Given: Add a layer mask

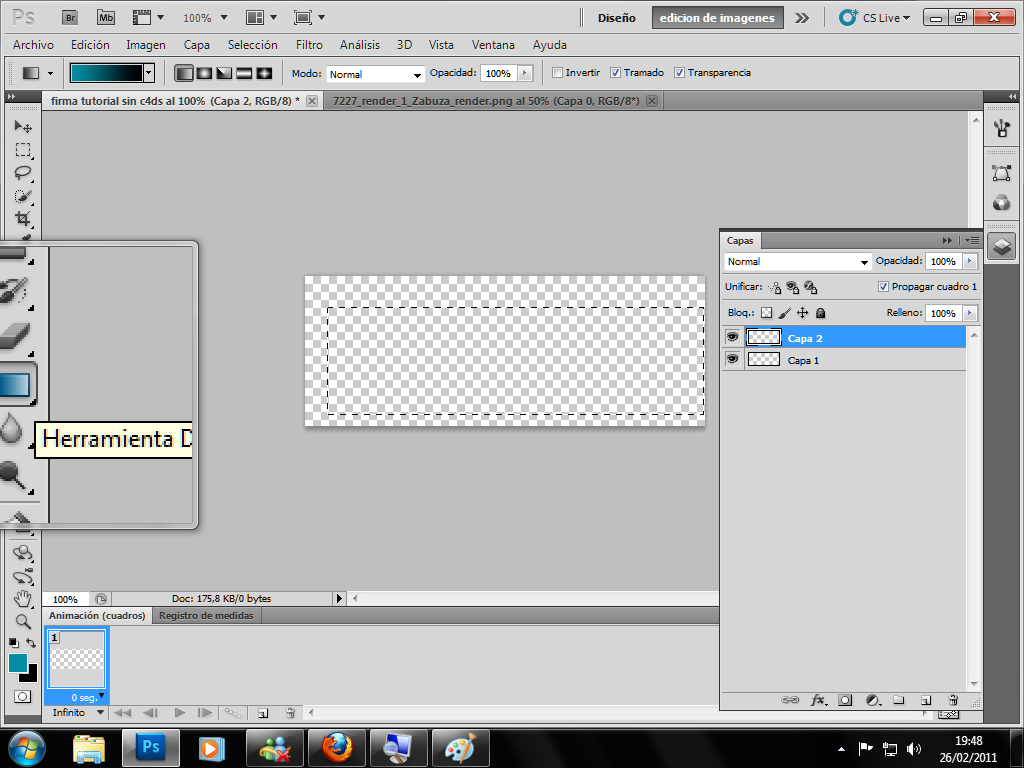Looking at the screenshot, I should point(845,700).
